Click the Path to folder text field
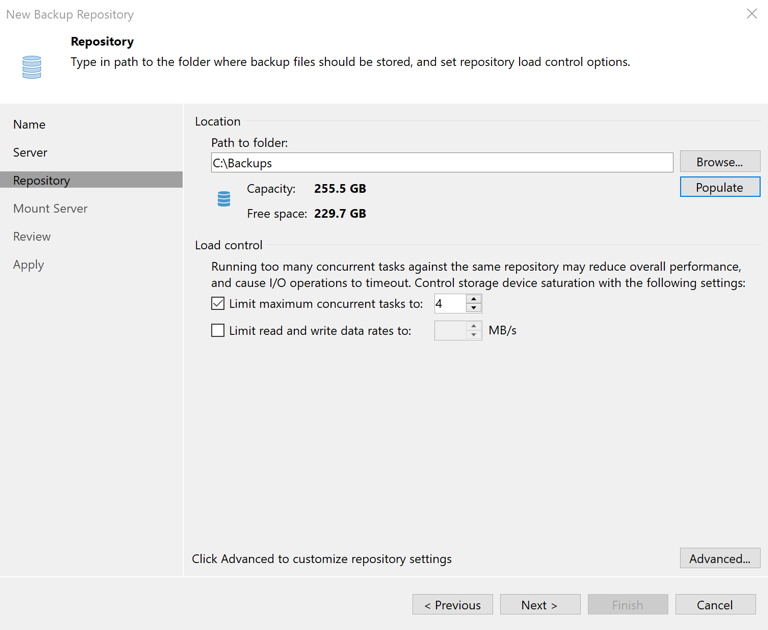768x630 pixels. [x=441, y=162]
